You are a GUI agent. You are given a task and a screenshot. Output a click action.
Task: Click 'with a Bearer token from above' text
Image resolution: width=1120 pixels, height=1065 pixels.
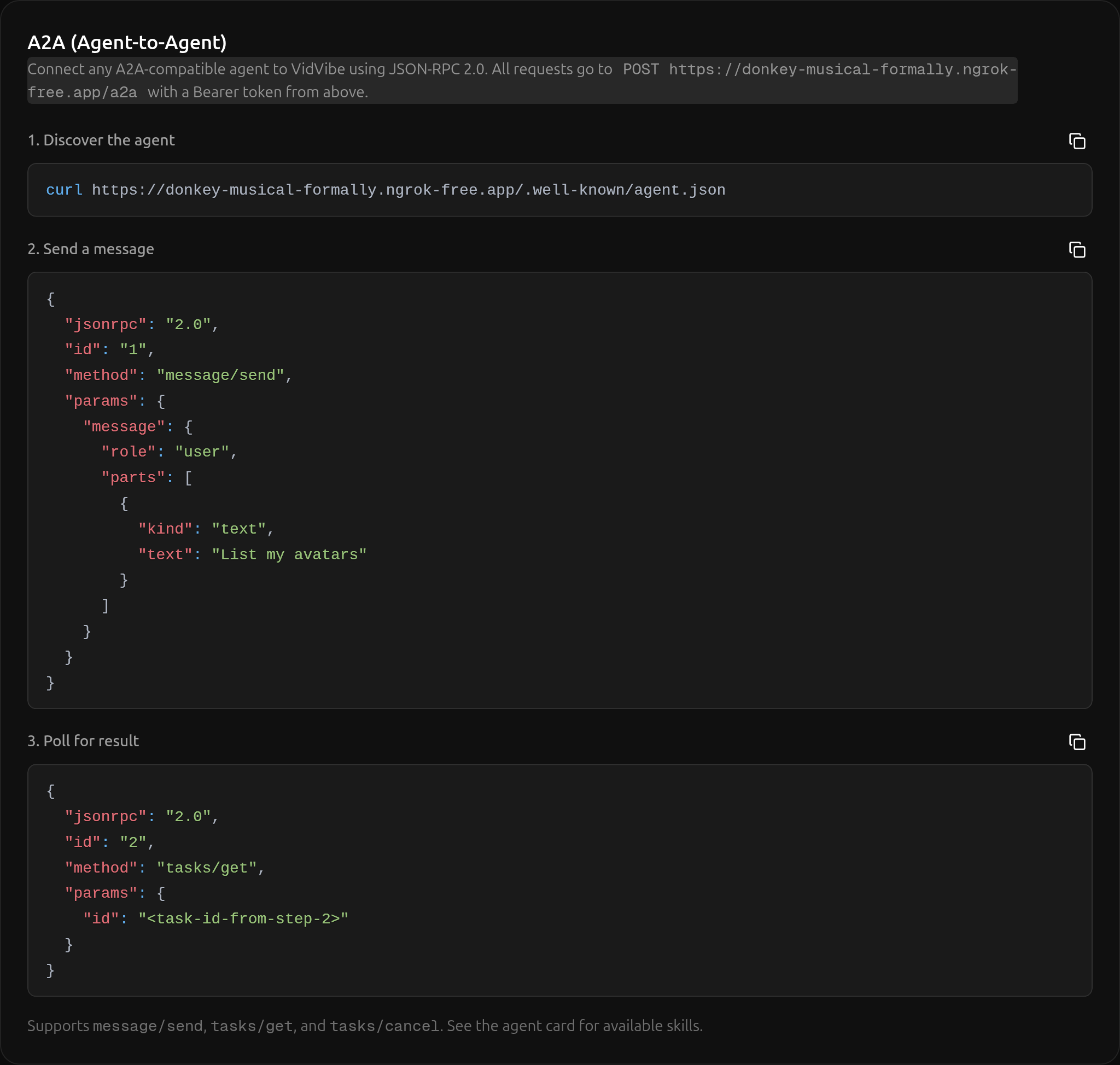coord(258,92)
